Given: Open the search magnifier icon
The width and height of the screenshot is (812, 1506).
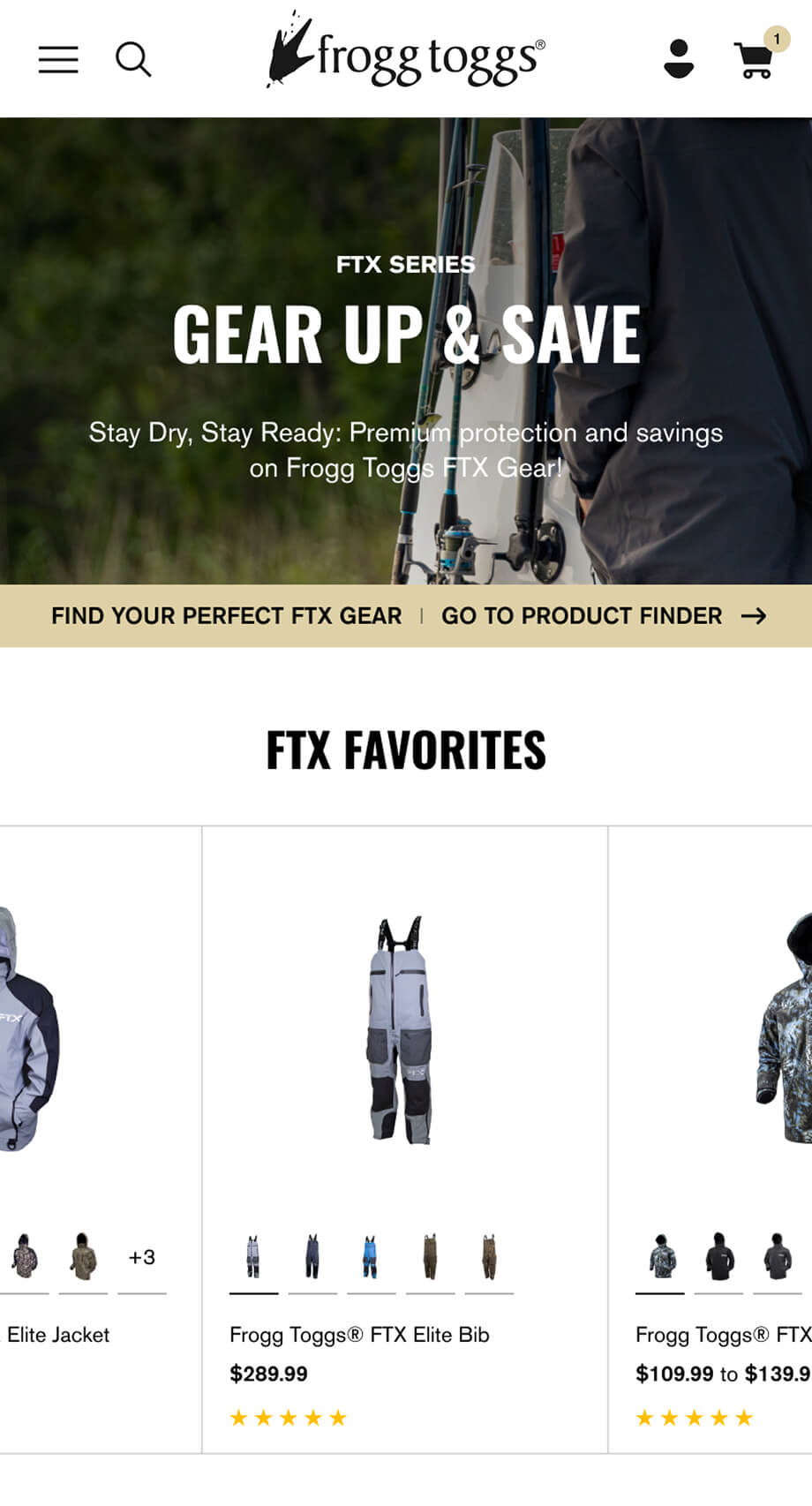Looking at the screenshot, I should [133, 59].
